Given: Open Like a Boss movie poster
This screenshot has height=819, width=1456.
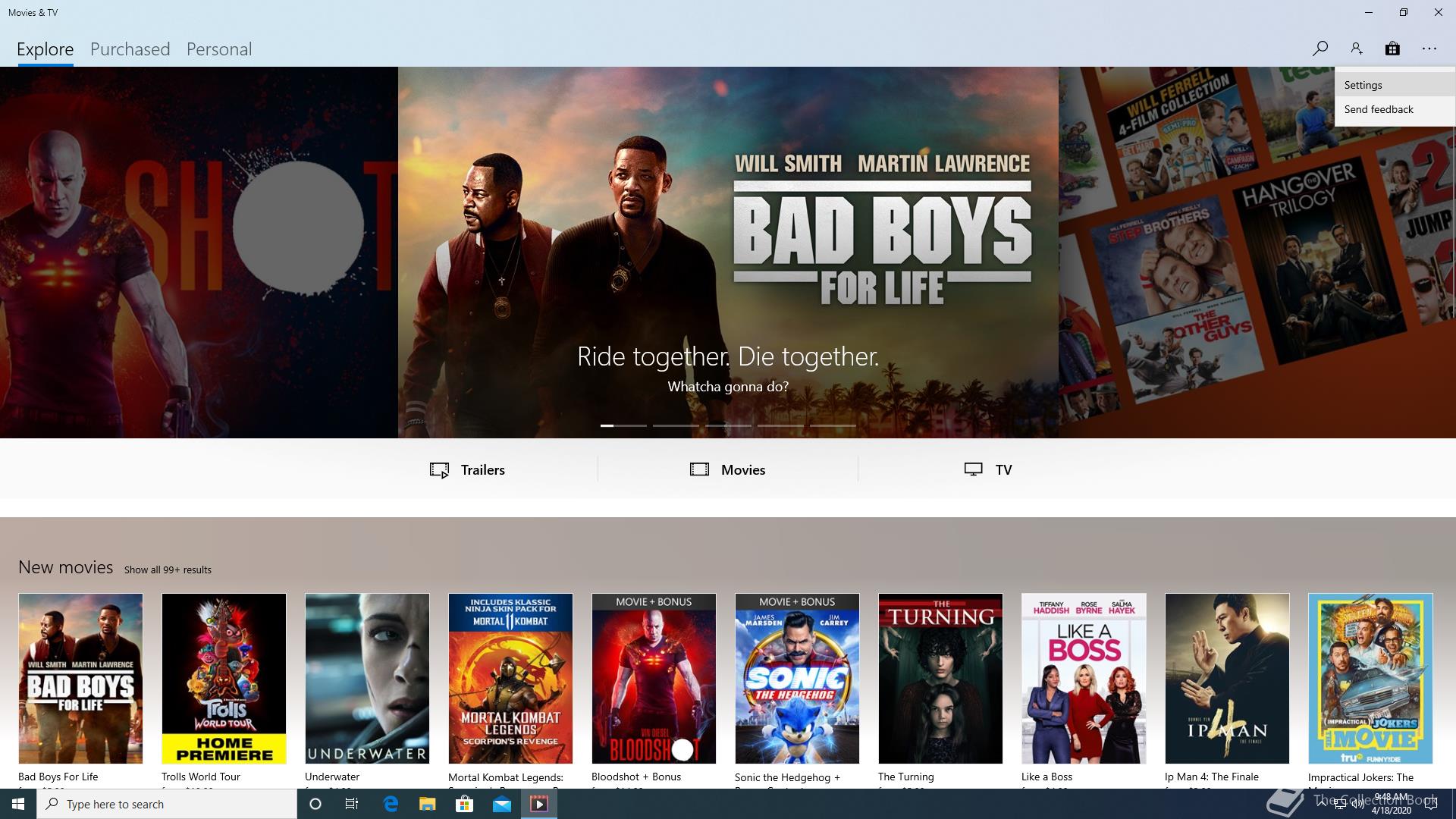Looking at the screenshot, I should [x=1084, y=679].
